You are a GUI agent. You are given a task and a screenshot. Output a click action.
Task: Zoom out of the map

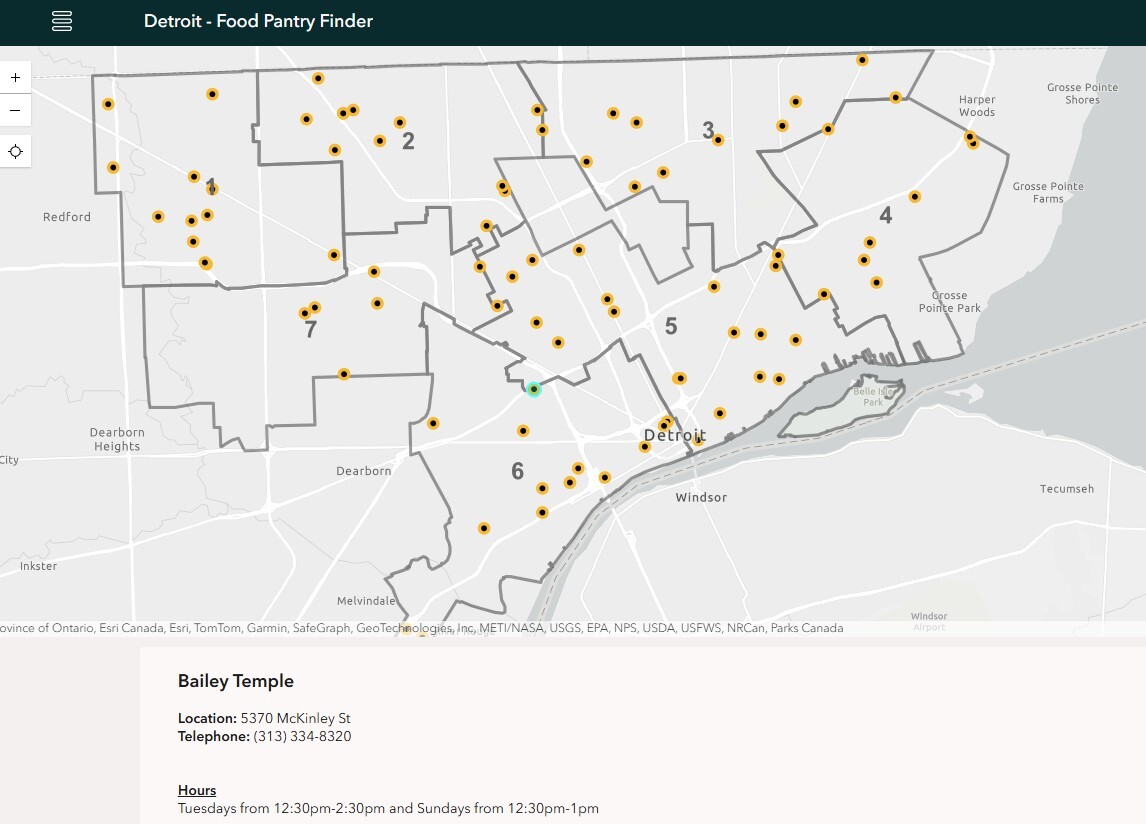[15, 110]
